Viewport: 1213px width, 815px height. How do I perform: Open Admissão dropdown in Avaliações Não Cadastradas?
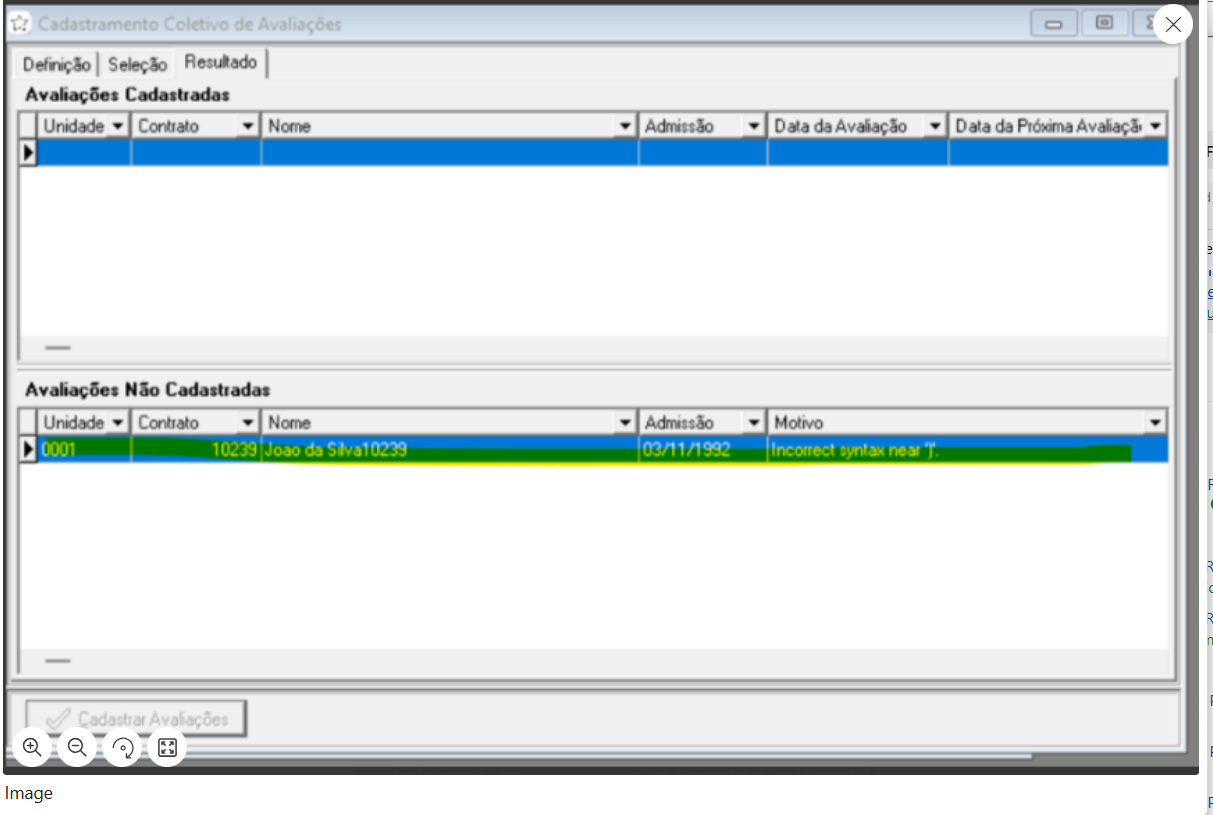click(x=754, y=422)
